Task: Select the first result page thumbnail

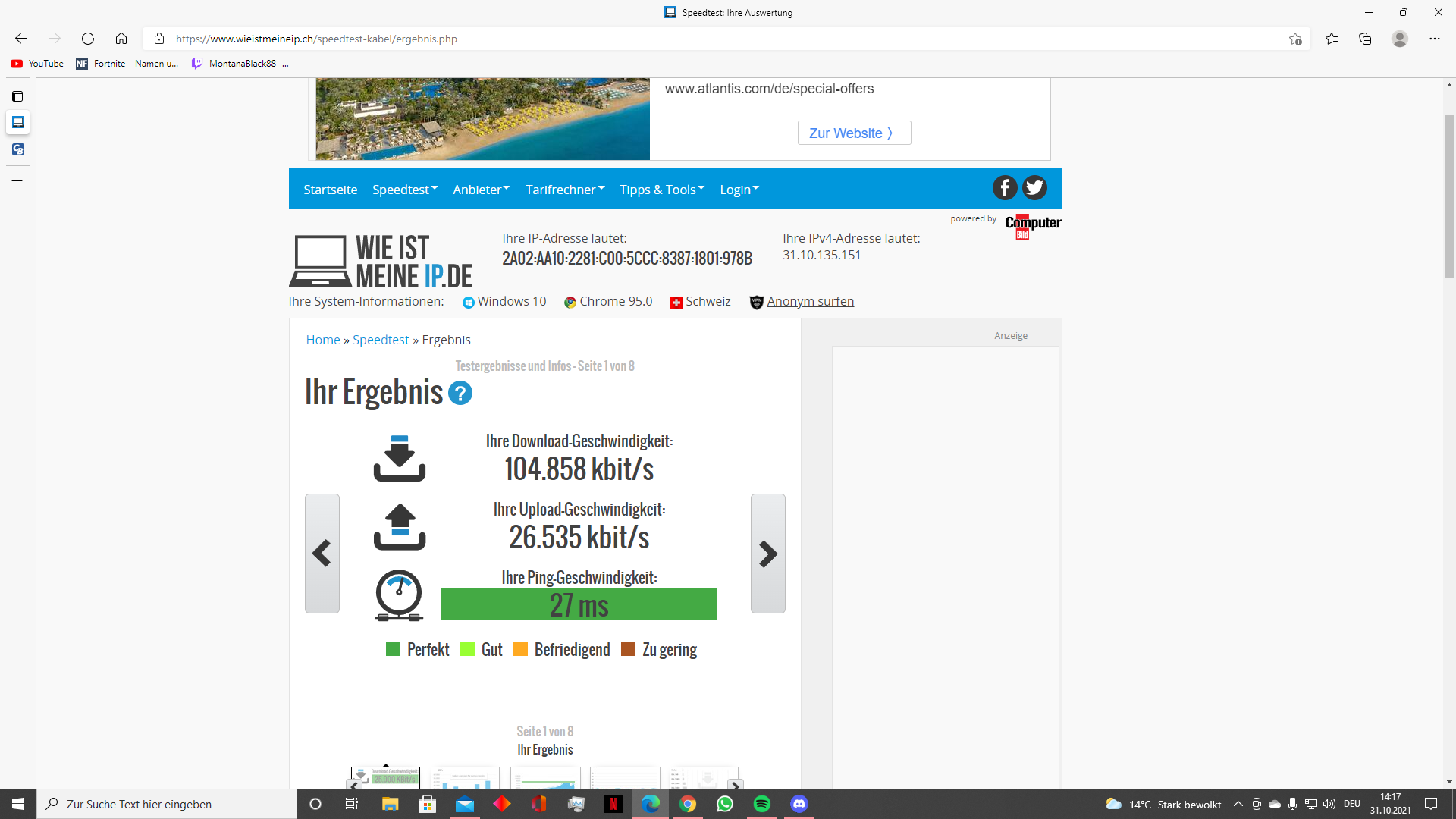Action: [385, 777]
